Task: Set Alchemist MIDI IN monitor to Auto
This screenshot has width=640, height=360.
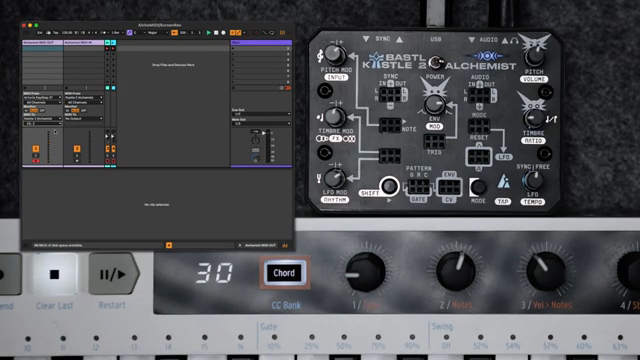Action: point(75,110)
